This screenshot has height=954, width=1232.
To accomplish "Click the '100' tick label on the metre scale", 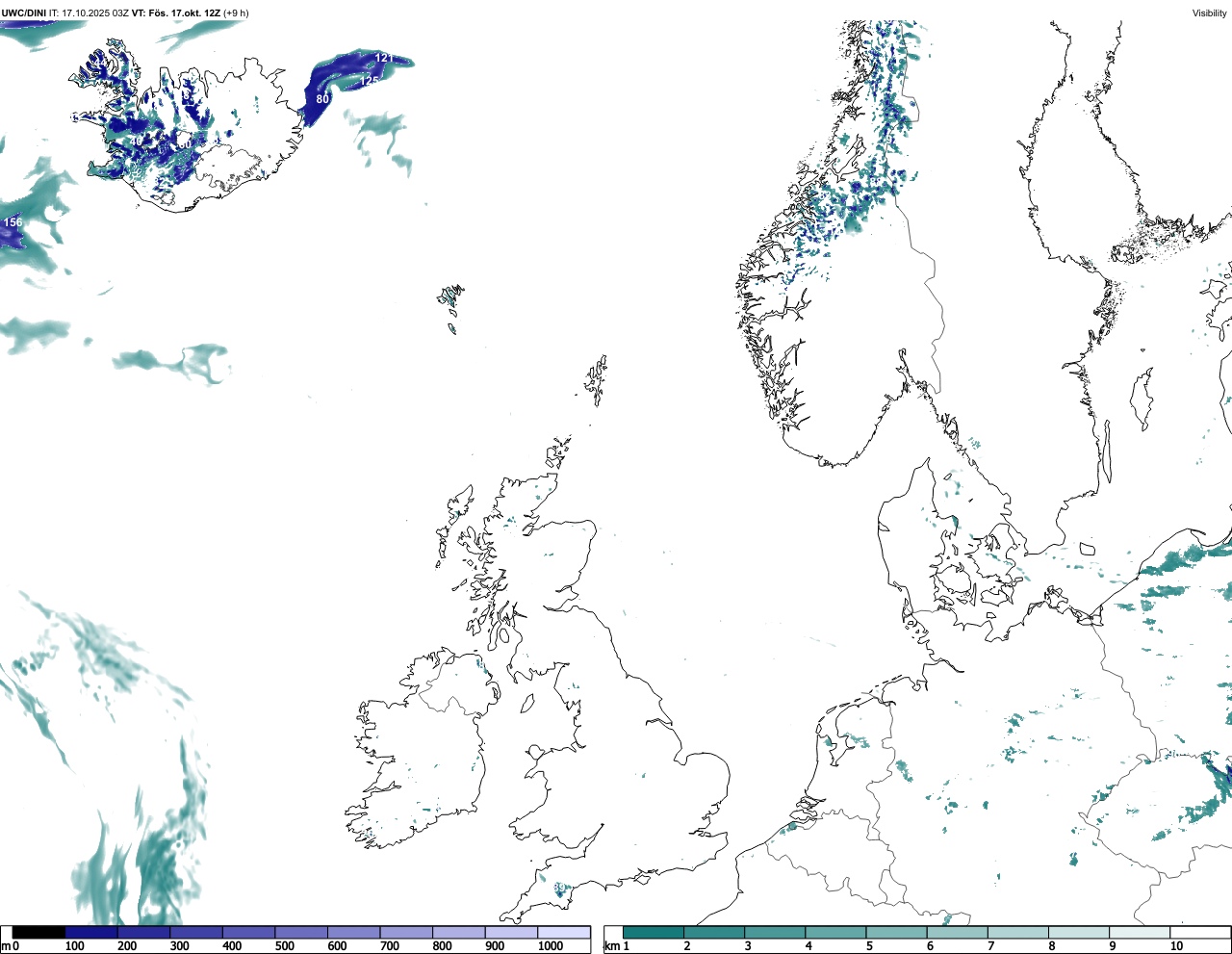I will (x=74, y=946).
